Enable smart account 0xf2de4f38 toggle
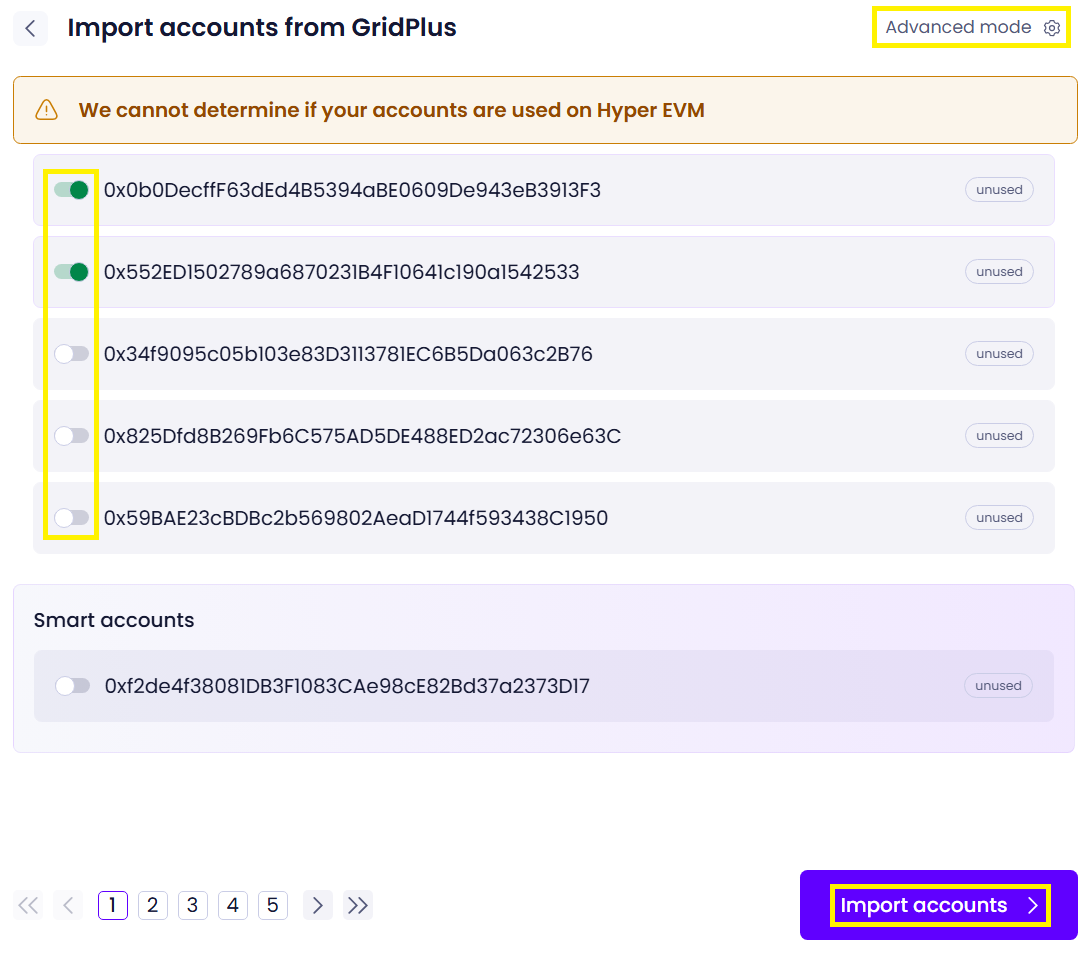The image size is (1091, 973). coord(72,686)
